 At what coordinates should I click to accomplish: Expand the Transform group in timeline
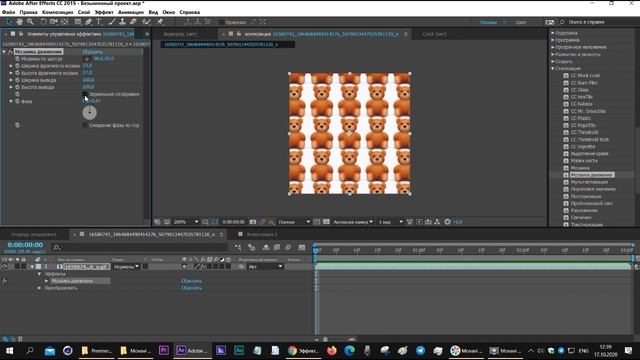coord(39,288)
